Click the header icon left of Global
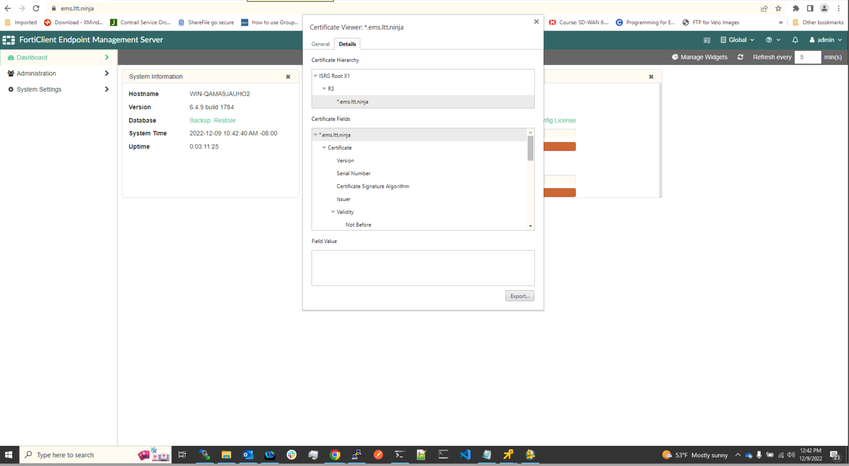849x466 pixels. (707, 40)
